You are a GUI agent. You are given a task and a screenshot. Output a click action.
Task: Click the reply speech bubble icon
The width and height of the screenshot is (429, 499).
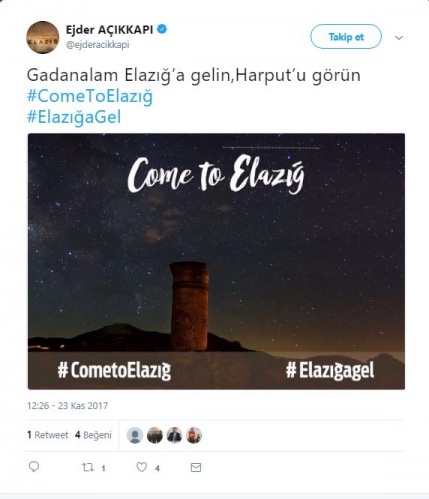(34, 467)
